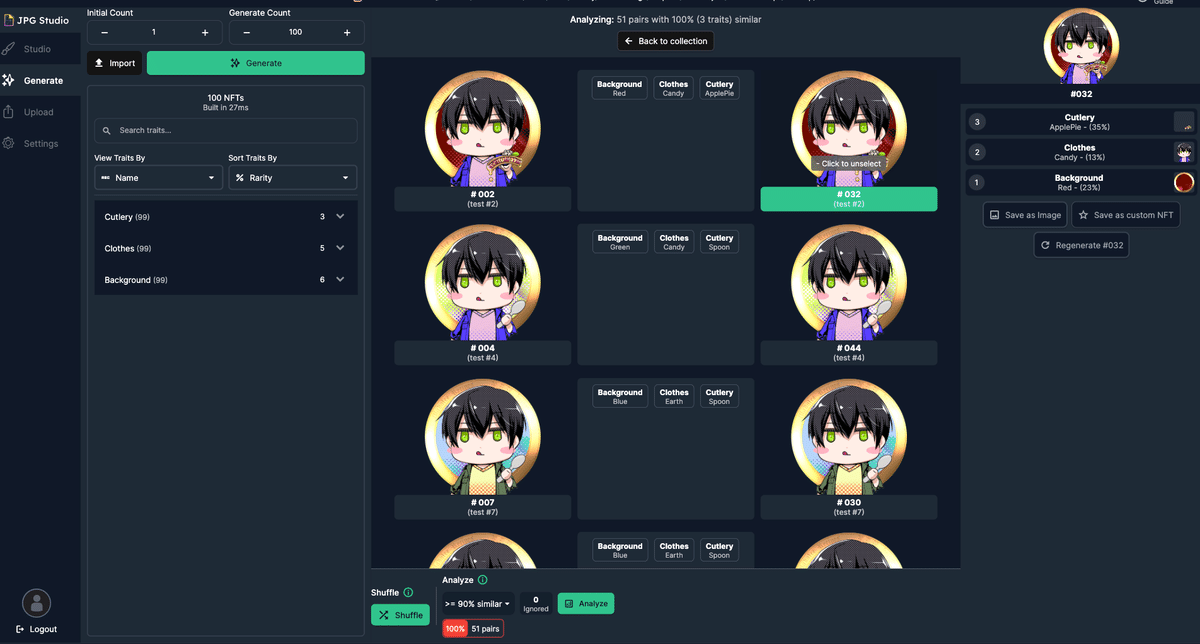Select NFT #004 thumbnail

[482, 282]
